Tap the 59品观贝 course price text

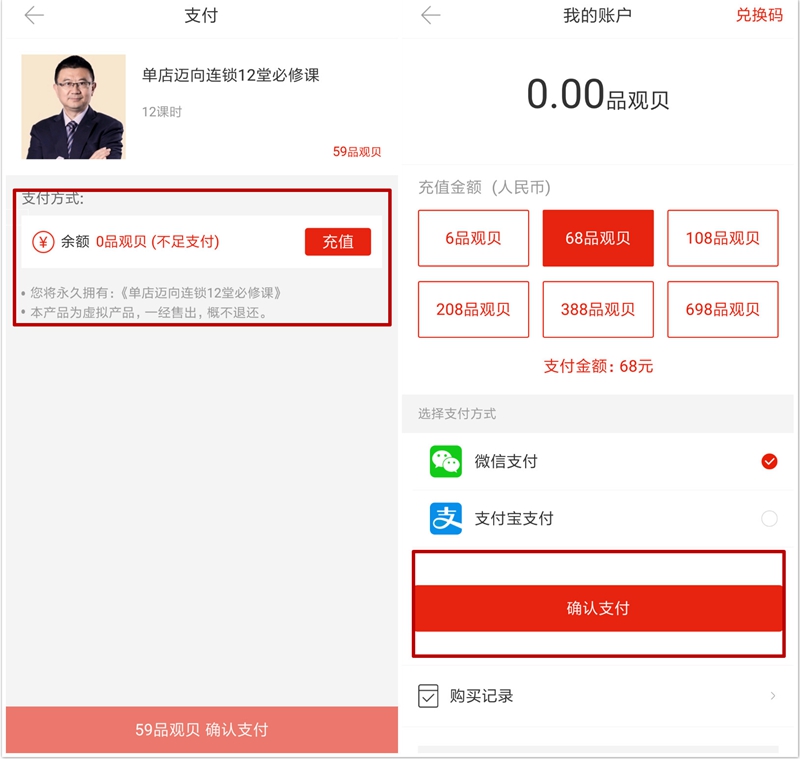click(x=357, y=152)
